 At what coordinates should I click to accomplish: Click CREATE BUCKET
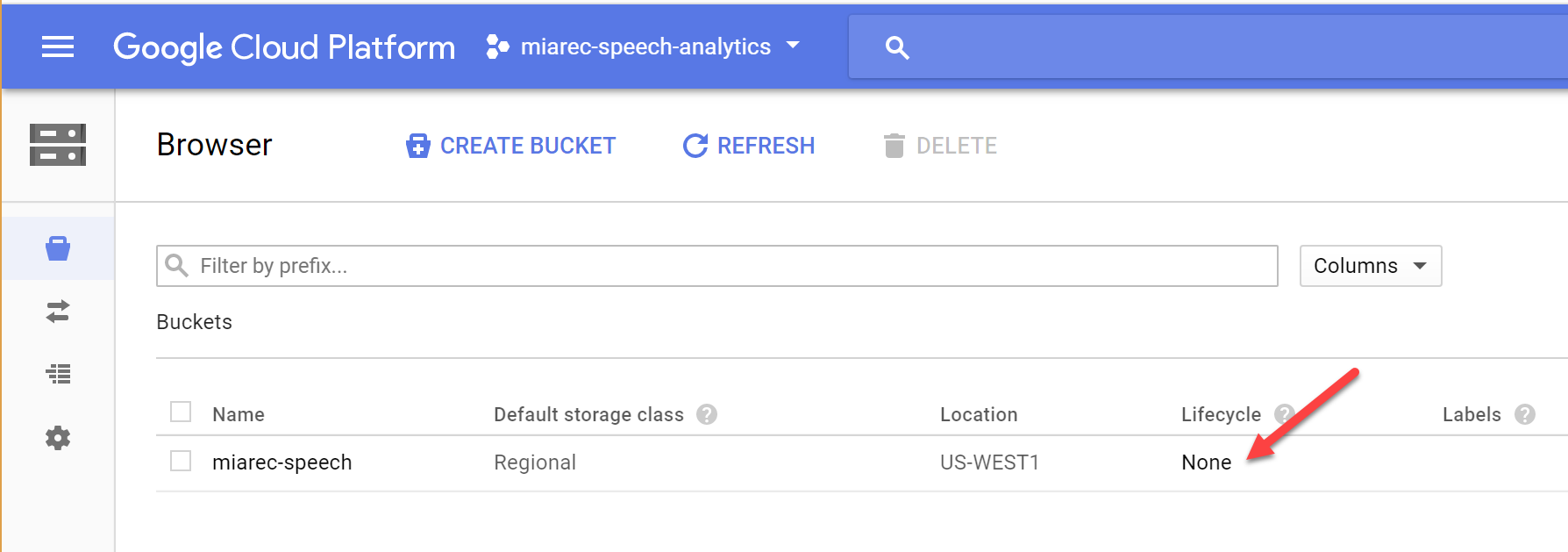pyautogui.click(x=511, y=146)
